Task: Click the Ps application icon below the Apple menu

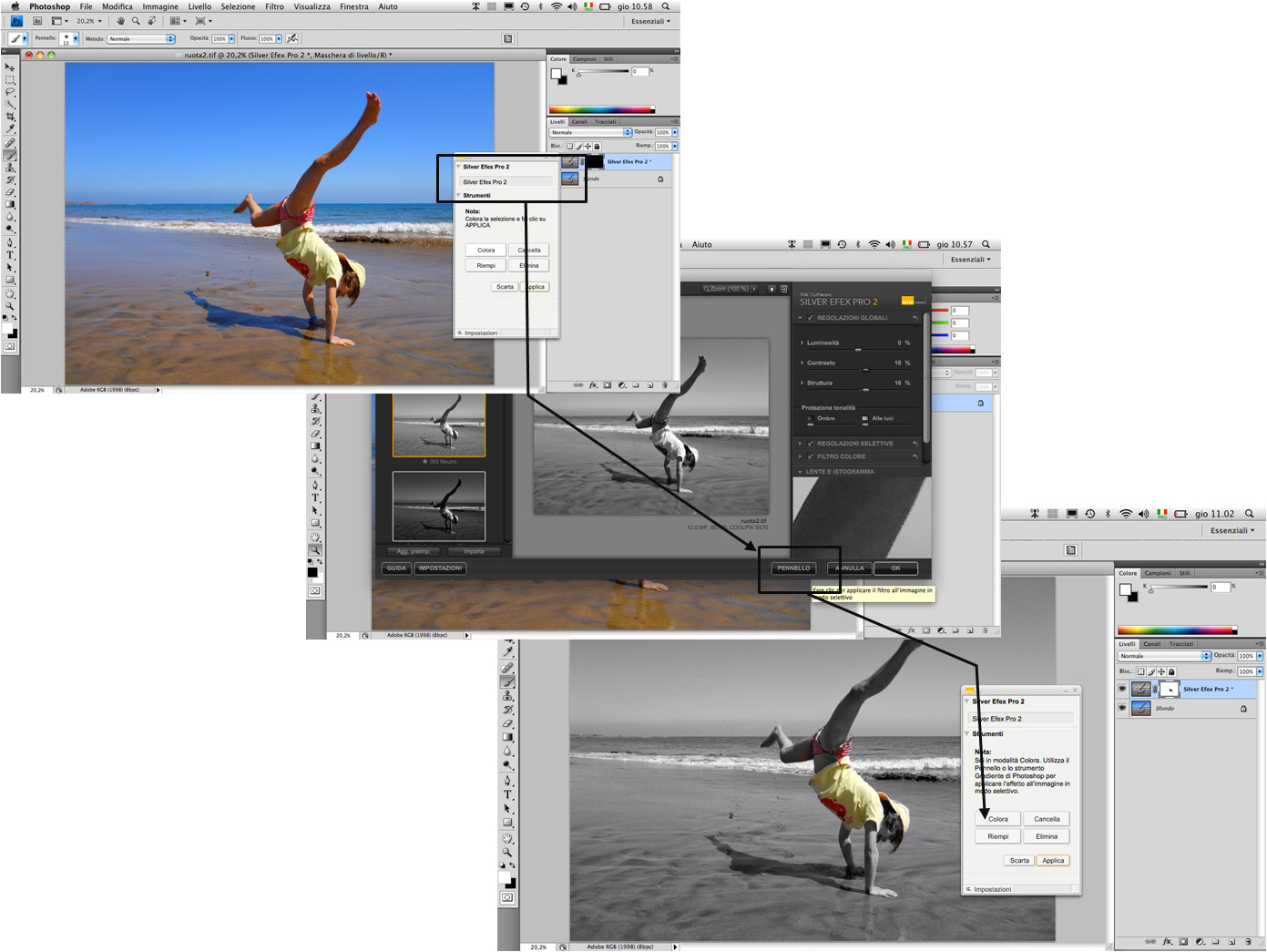Action: pyautogui.click(x=16, y=21)
